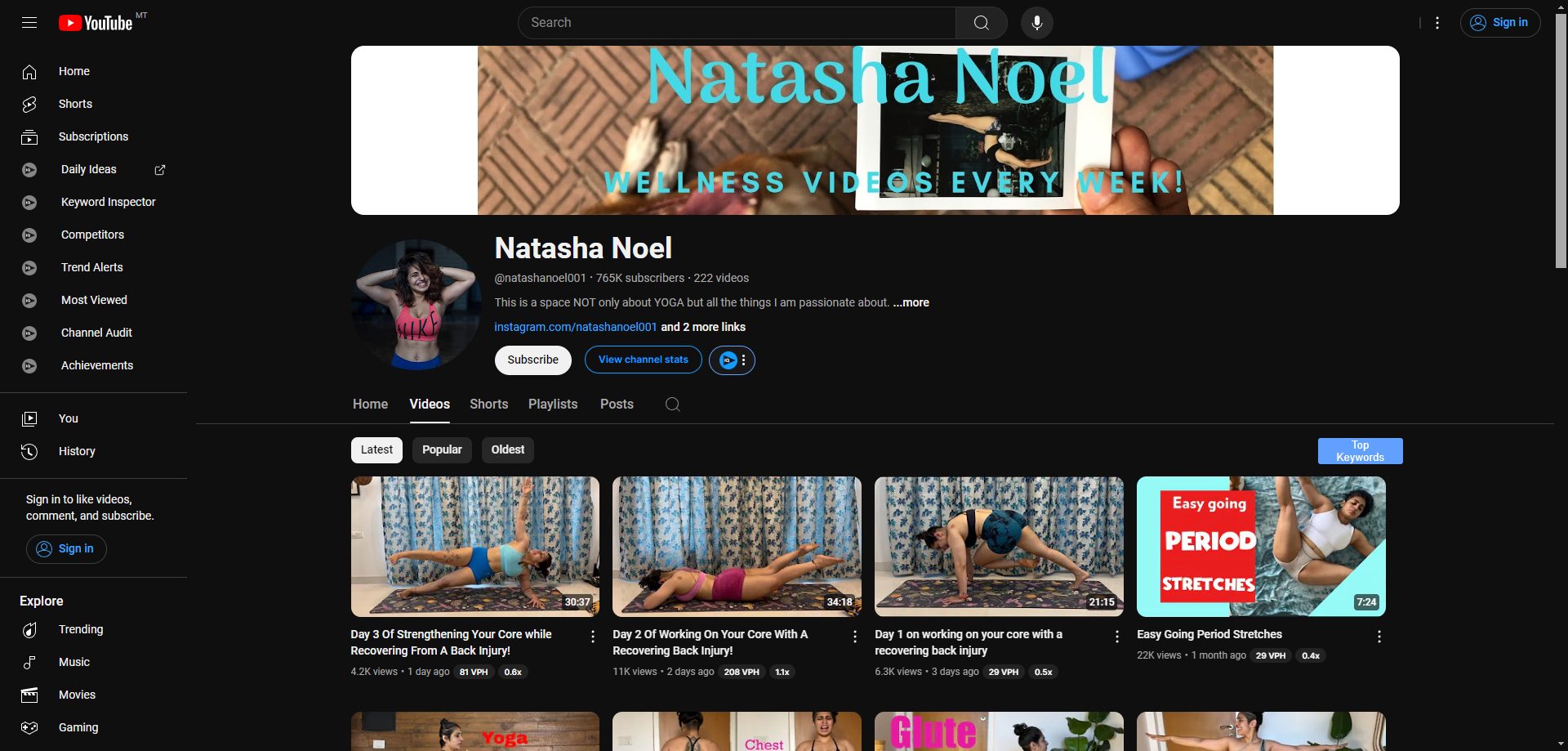1568x751 pixels.
Task: Click the YouTube logo
Action: 96,23
